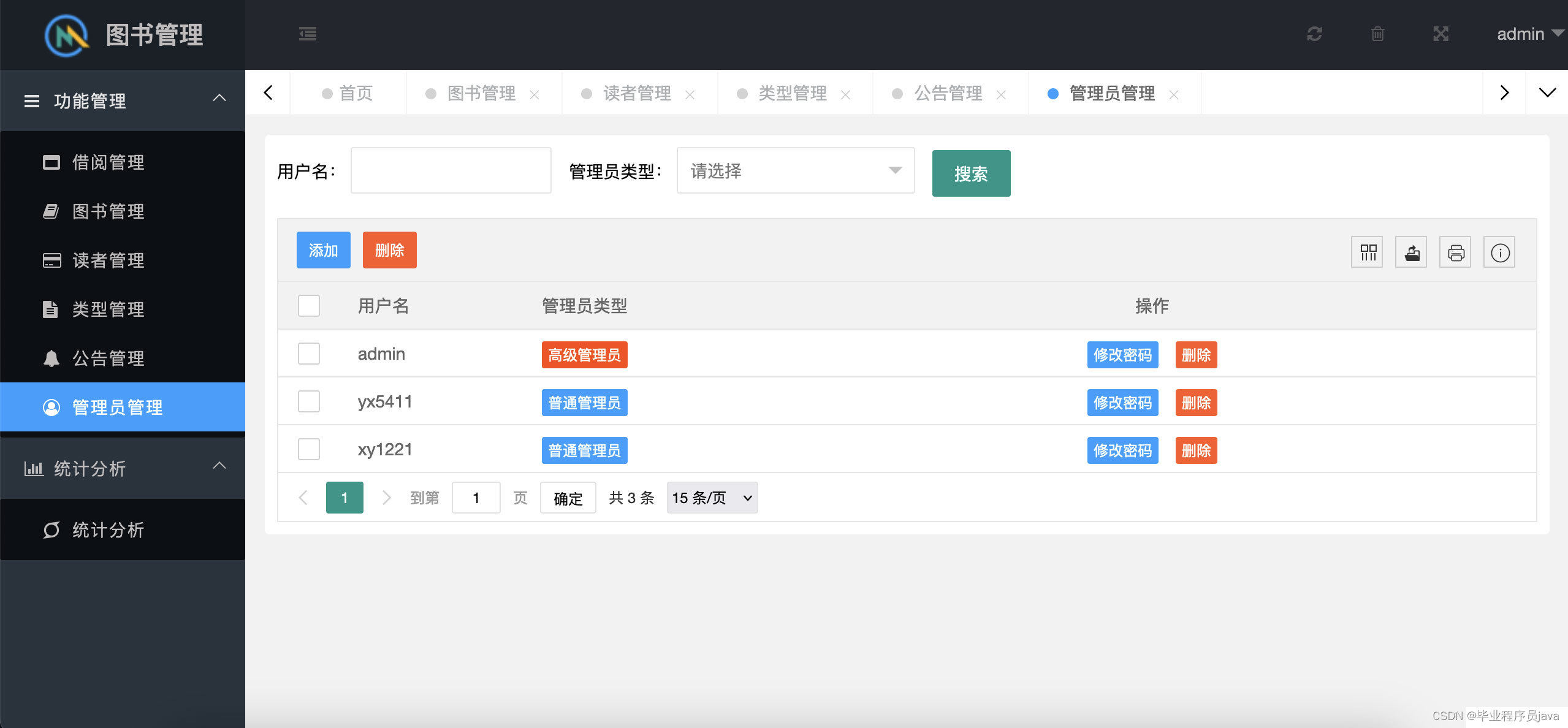The image size is (1568, 728).
Task: Check the xy1221 row checkbox
Action: point(309,449)
